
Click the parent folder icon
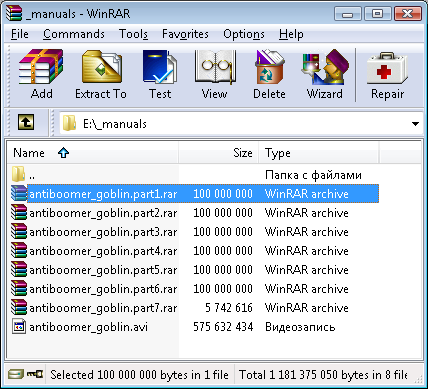tap(18, 174)
